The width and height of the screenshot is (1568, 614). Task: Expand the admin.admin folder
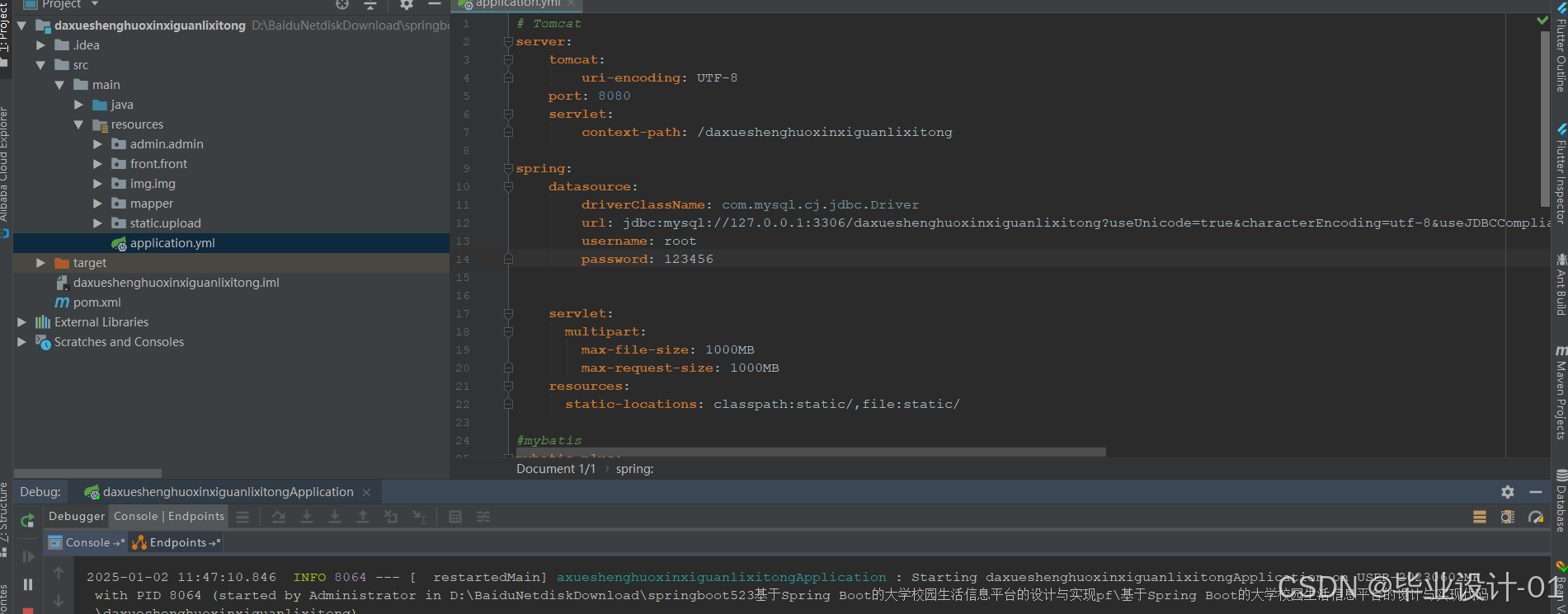[97, 144]
